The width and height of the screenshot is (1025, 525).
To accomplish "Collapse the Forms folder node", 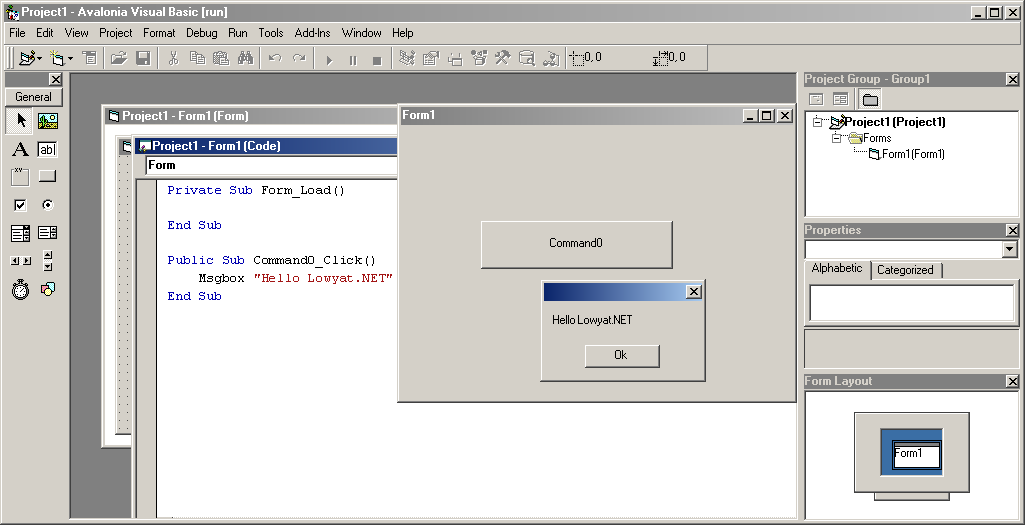I will click(836, 138).
